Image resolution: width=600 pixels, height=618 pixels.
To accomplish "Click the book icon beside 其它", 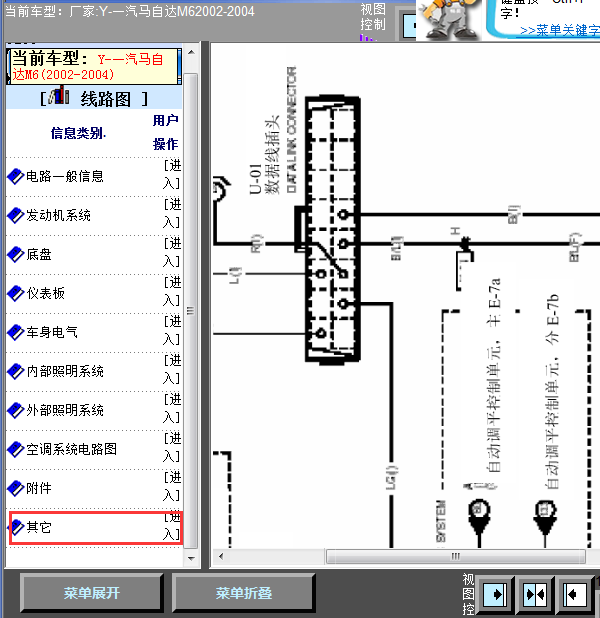I will pyautogui.click(x=16, y=527).
